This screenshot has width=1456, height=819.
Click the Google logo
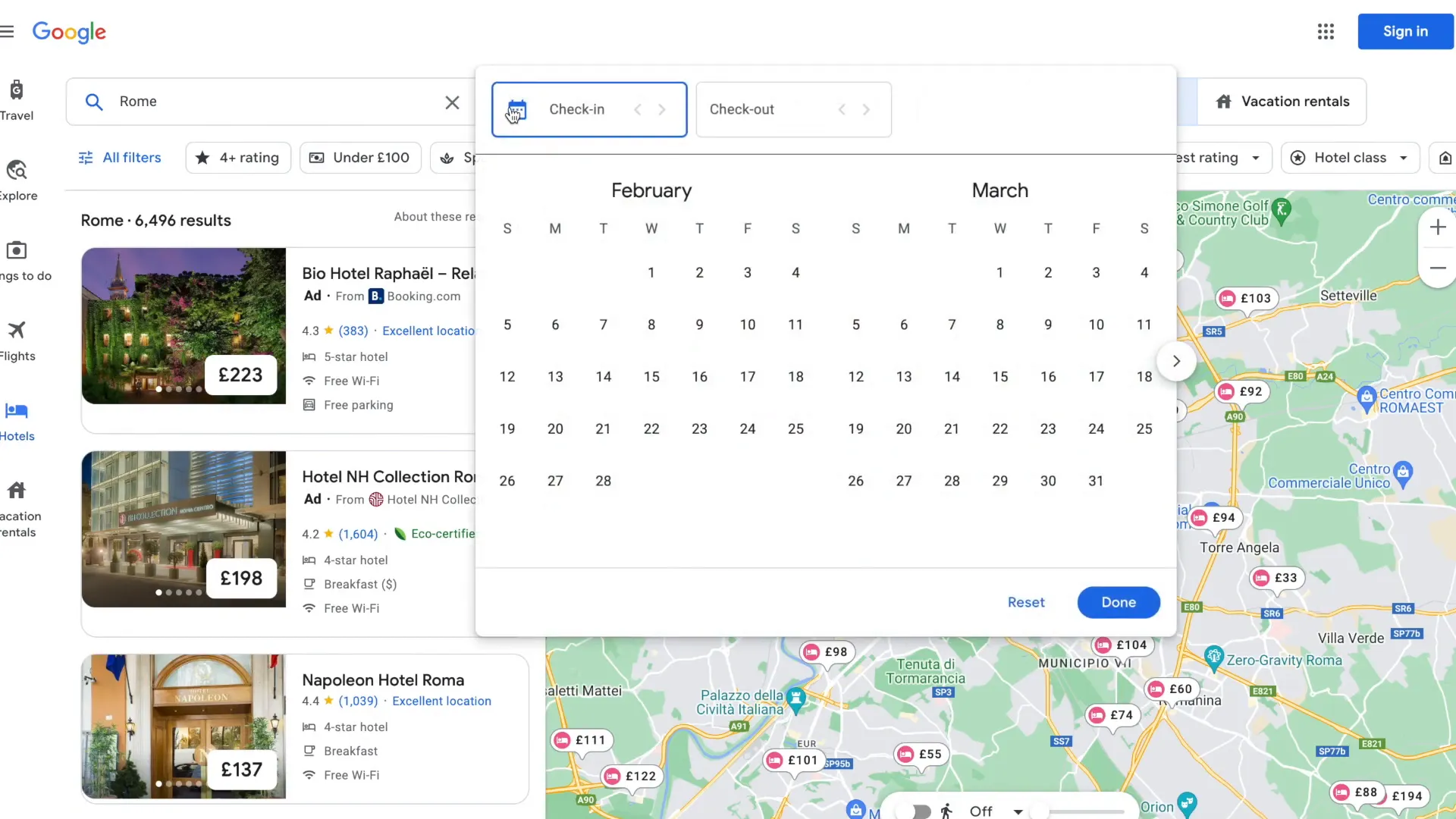click(69, 32)
